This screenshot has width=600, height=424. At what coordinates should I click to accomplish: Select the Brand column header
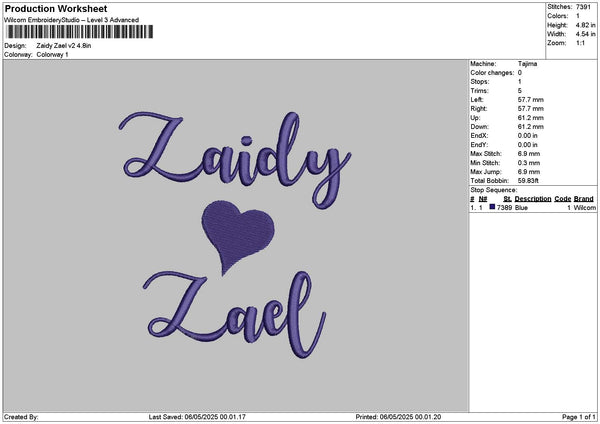coord(584,199)
